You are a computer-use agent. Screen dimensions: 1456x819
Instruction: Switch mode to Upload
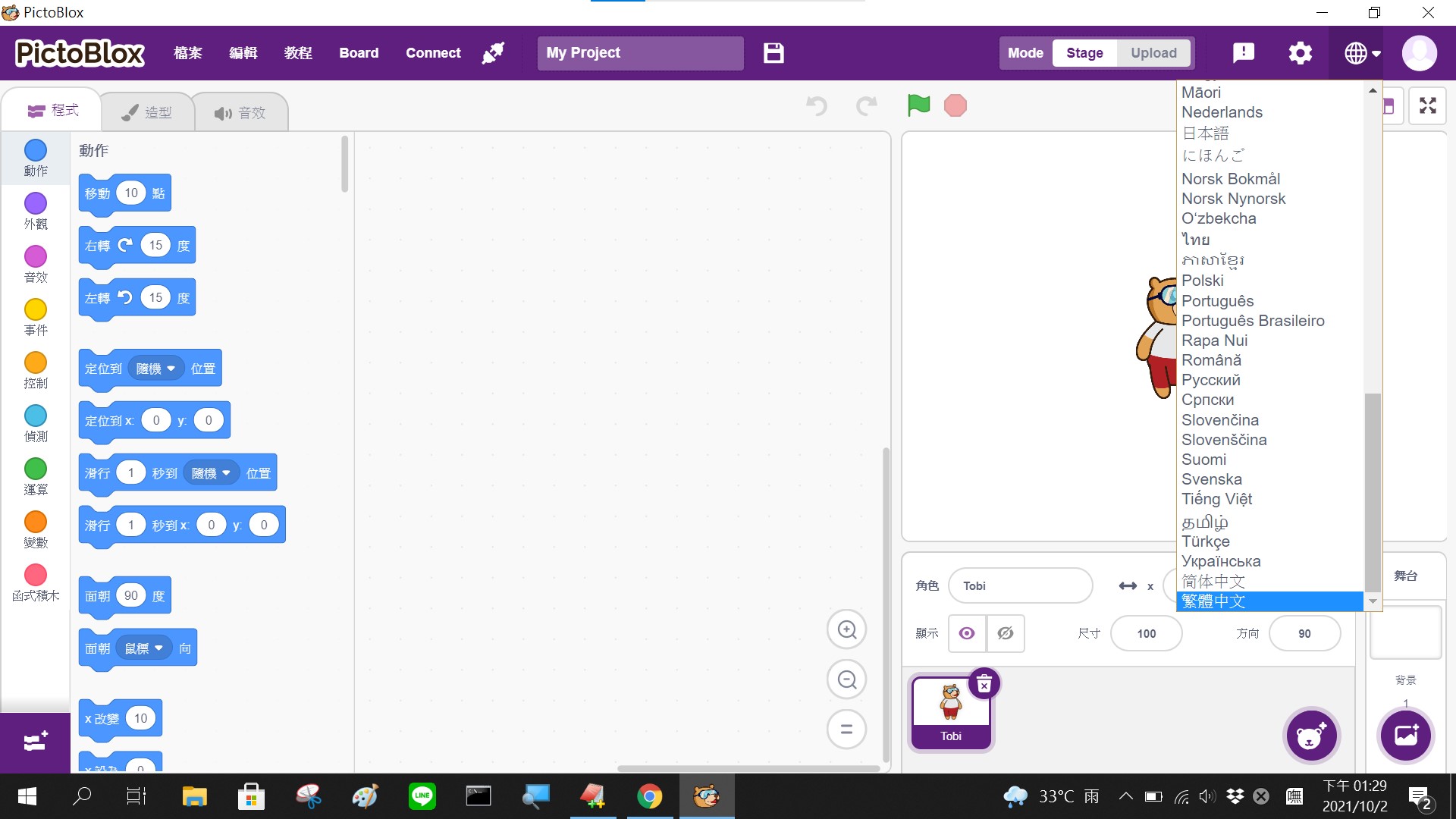tap(1153, 53)
